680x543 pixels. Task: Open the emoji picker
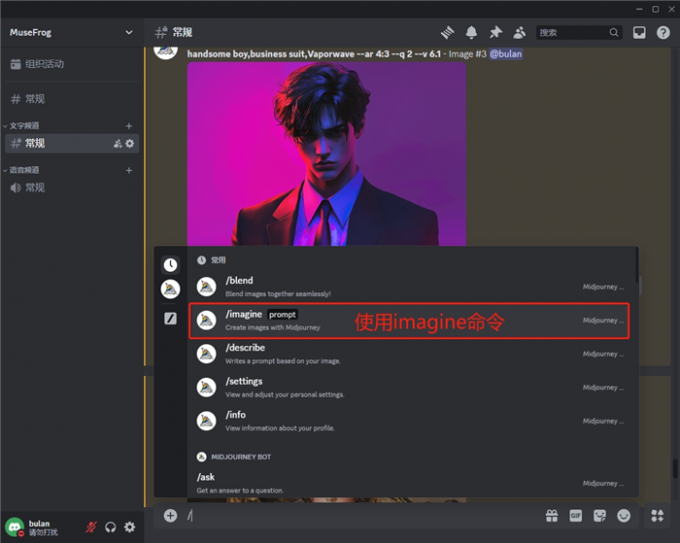coord(624,516)
